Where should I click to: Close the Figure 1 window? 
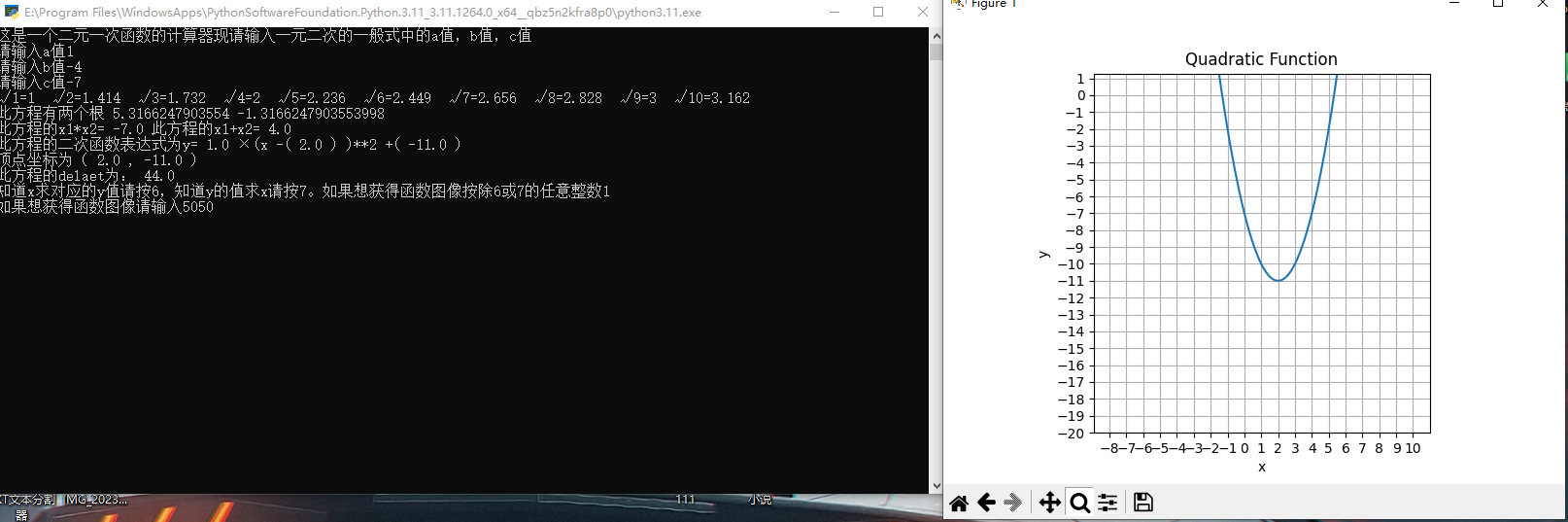click(1543, 4)
